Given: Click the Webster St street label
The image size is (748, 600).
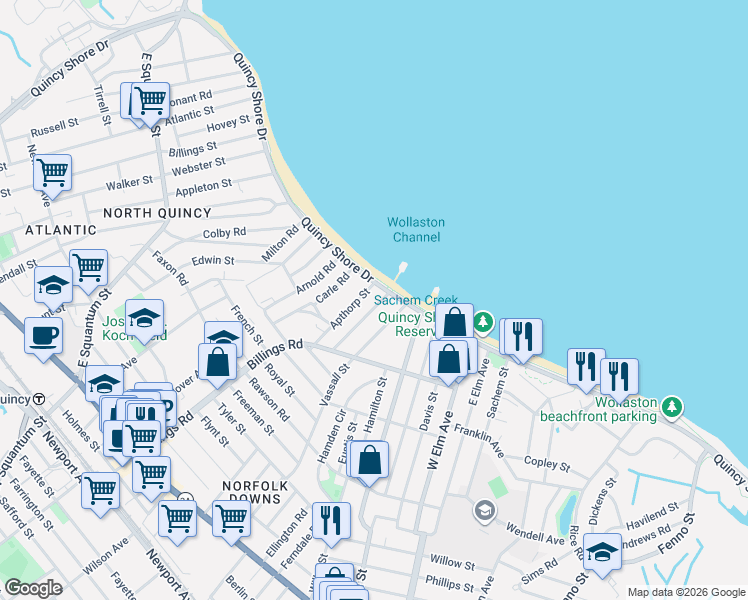Looking at the screenshot, I should [x=198, y=166].
